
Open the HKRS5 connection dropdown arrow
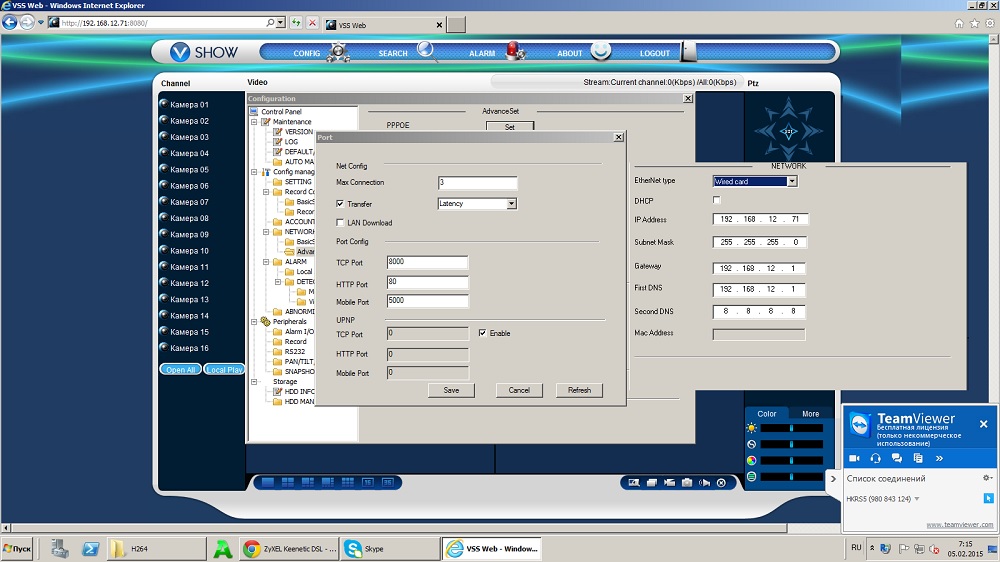[917, 499]
